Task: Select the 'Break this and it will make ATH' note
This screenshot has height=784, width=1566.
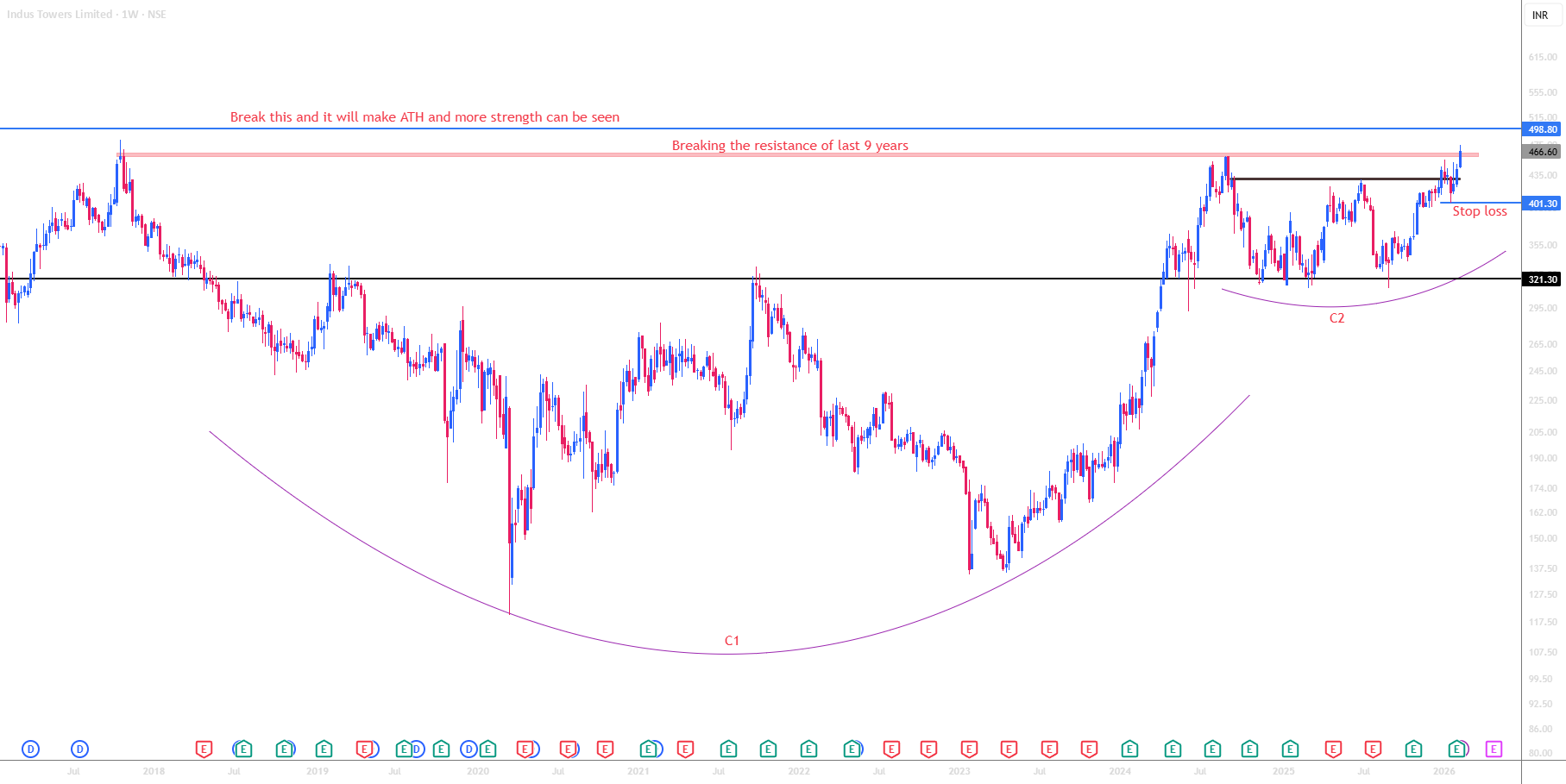Action: click(x=425, y=117)
